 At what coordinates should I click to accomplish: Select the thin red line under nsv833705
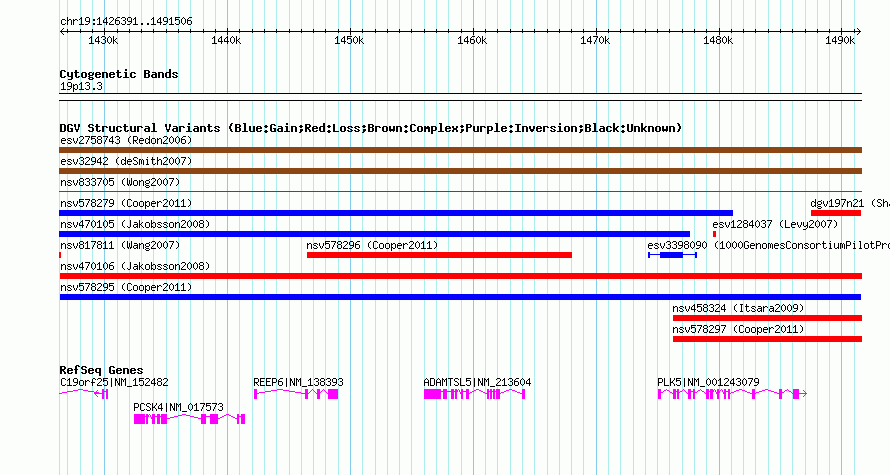click(460, 192)
